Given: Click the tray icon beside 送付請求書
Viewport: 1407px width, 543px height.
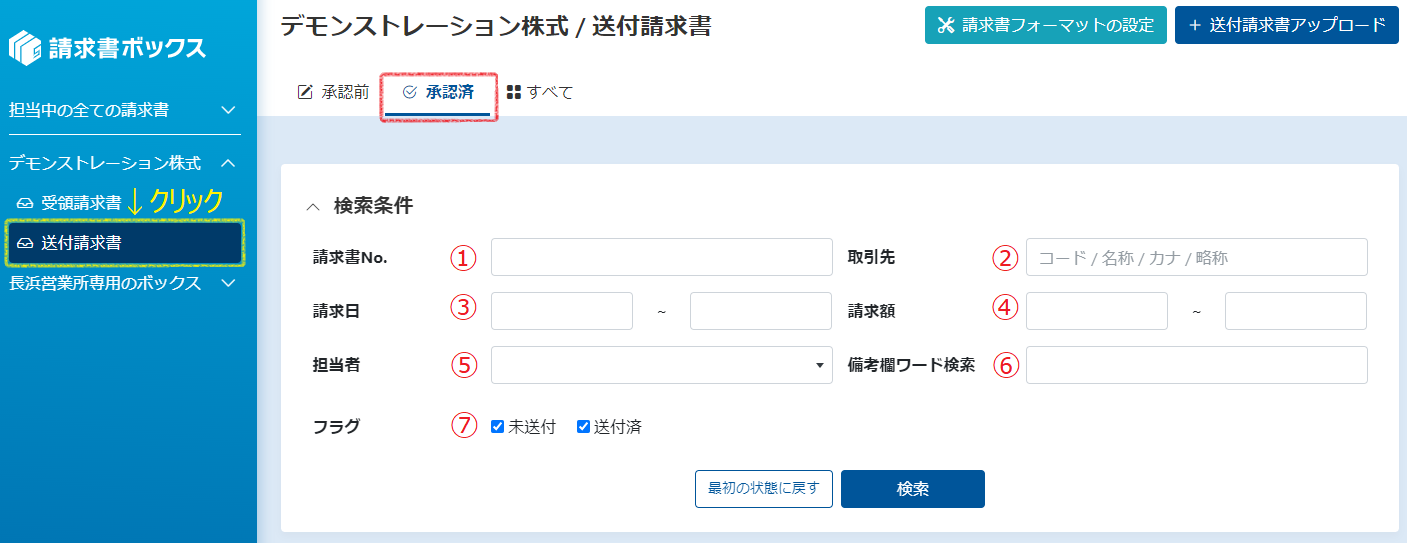Looking at the screenshot, I should (x=25, y=243).
